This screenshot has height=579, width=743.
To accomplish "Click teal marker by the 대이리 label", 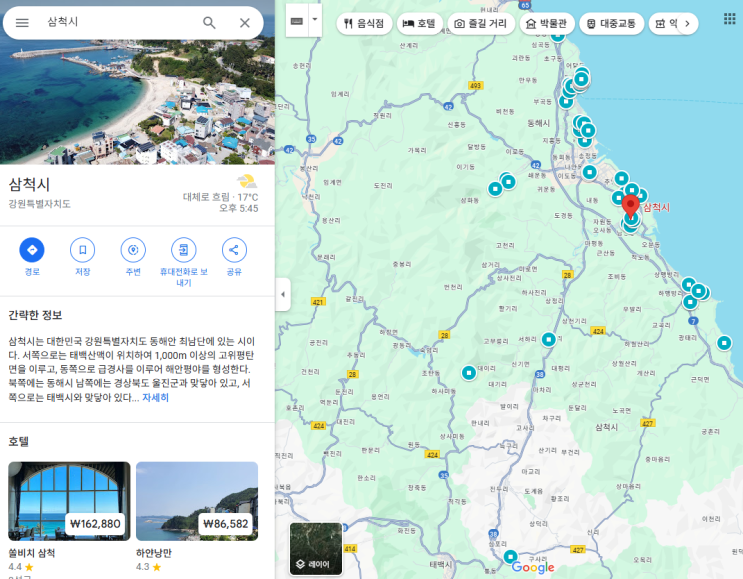I will coord(469,373).
